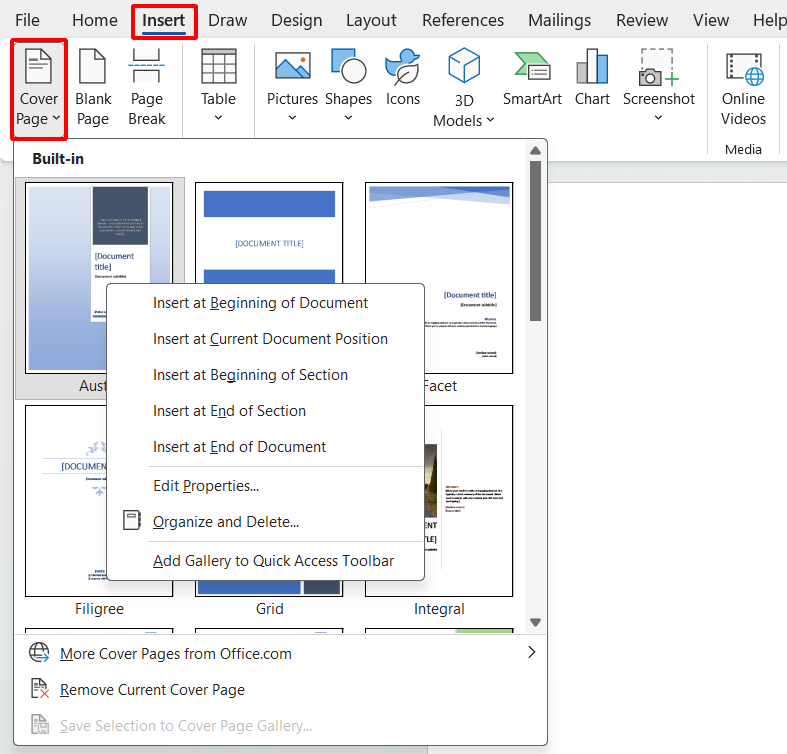Select the Facet cover page thumbnail
The image size is (787, 754).
(439, 278)
